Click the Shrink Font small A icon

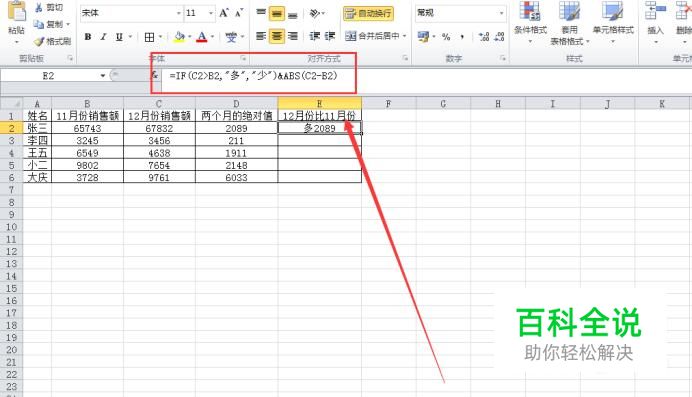coord(239,13)
